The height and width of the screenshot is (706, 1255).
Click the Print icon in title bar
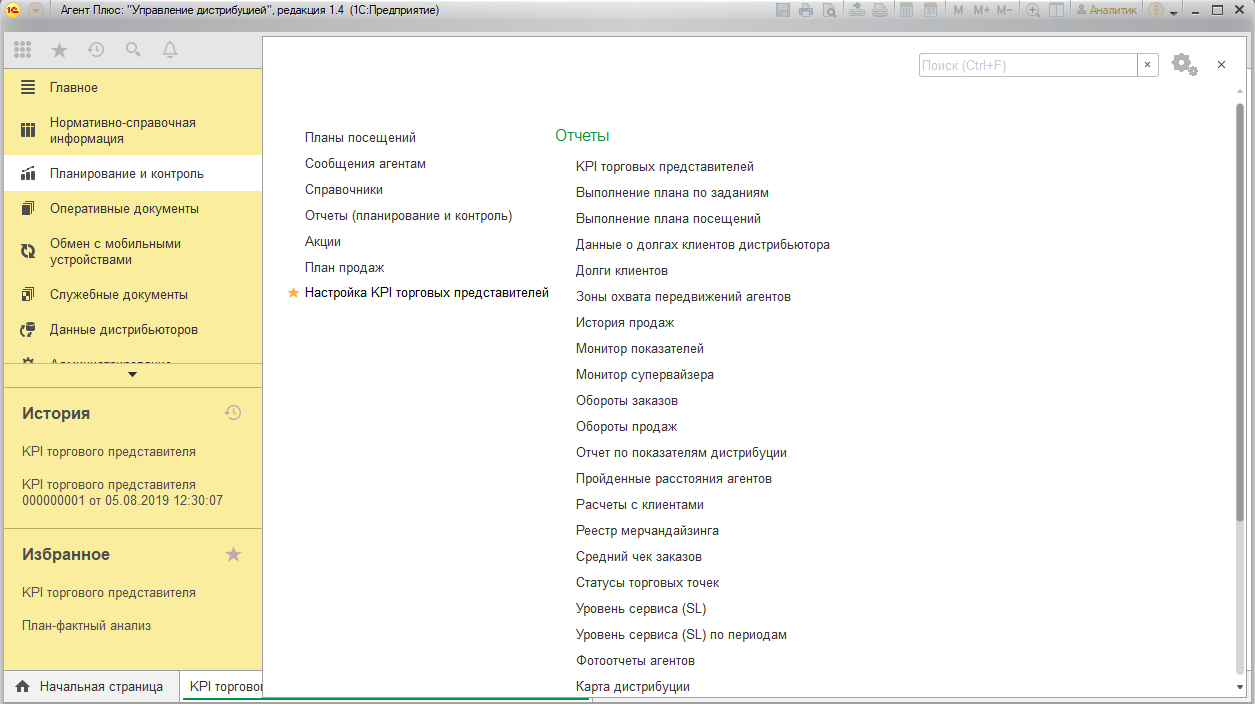click(806, 10)
